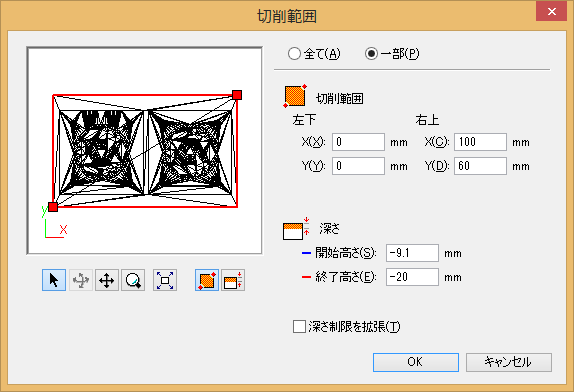Click the 切削範囲 orange area icon
The height and width of the screenshot is (392, 574).
tap(295, 96)
